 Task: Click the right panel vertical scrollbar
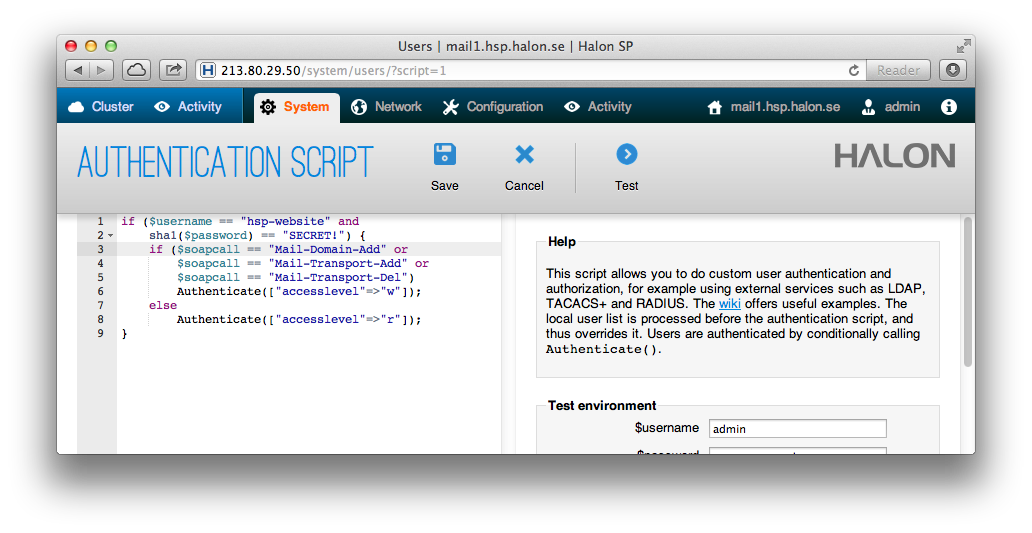[968, 292]
